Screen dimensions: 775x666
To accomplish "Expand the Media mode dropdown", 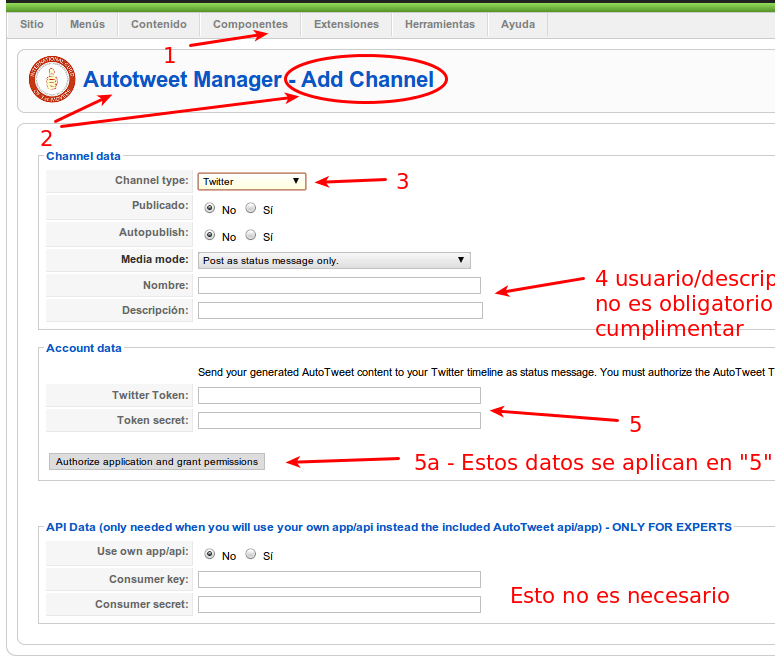I will click(334, 261).
